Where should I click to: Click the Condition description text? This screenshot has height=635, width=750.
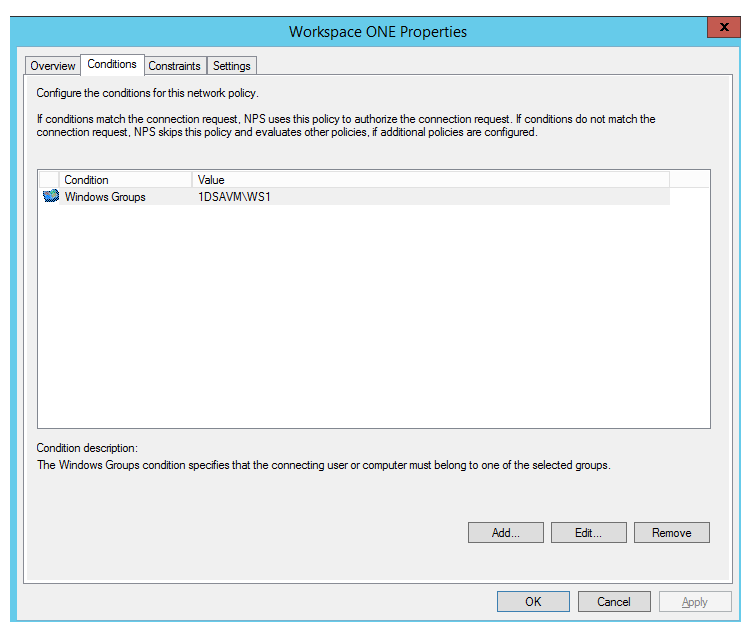tap(323, 465)
